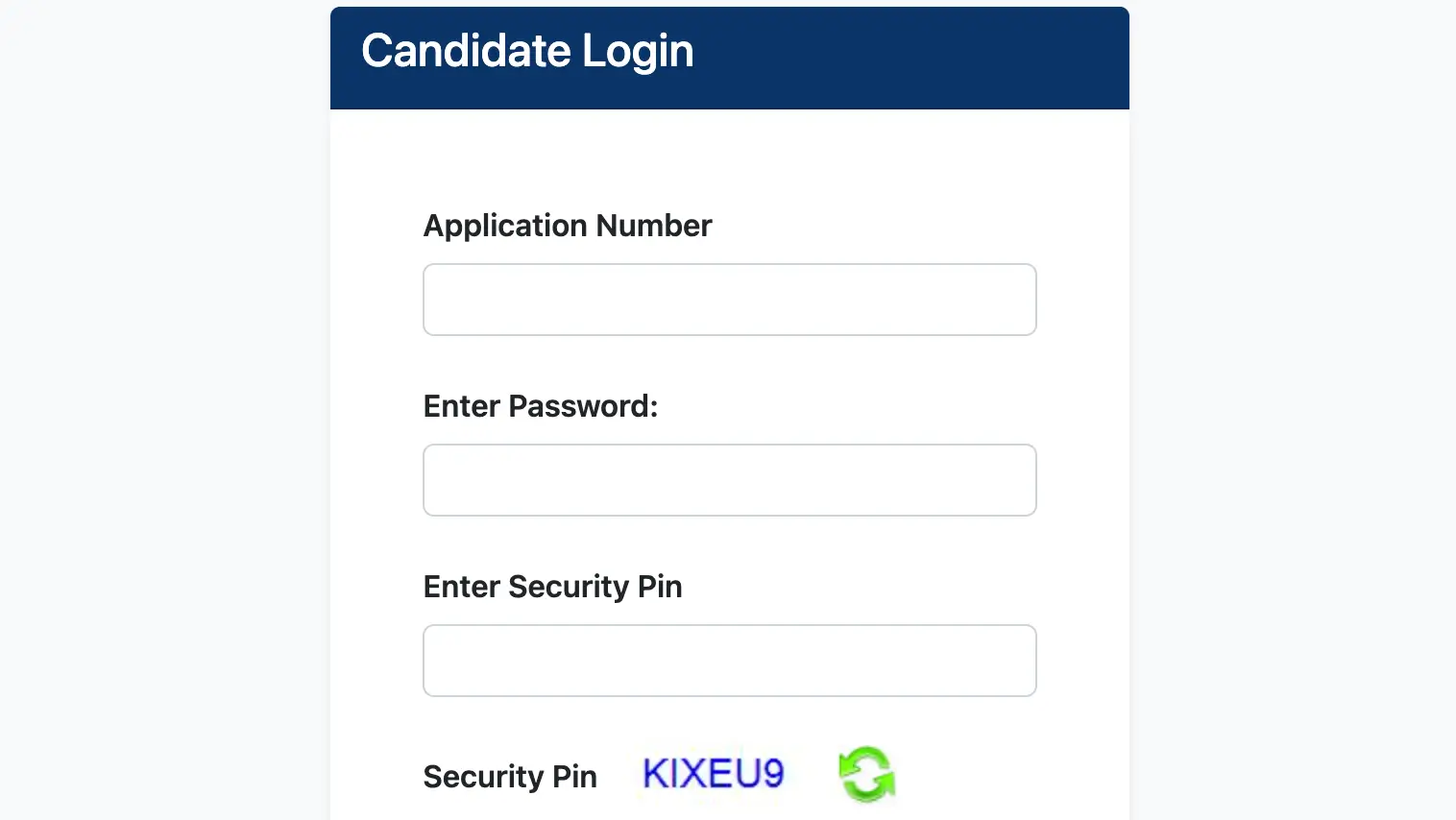Click inside the Application Number field
Screen dimensions: 1456x820
pyautogui.click(x=729, y=299)
